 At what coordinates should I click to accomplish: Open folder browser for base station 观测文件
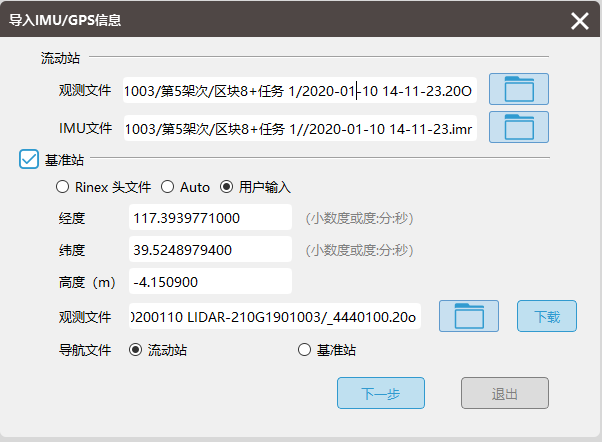coord(469,316)
